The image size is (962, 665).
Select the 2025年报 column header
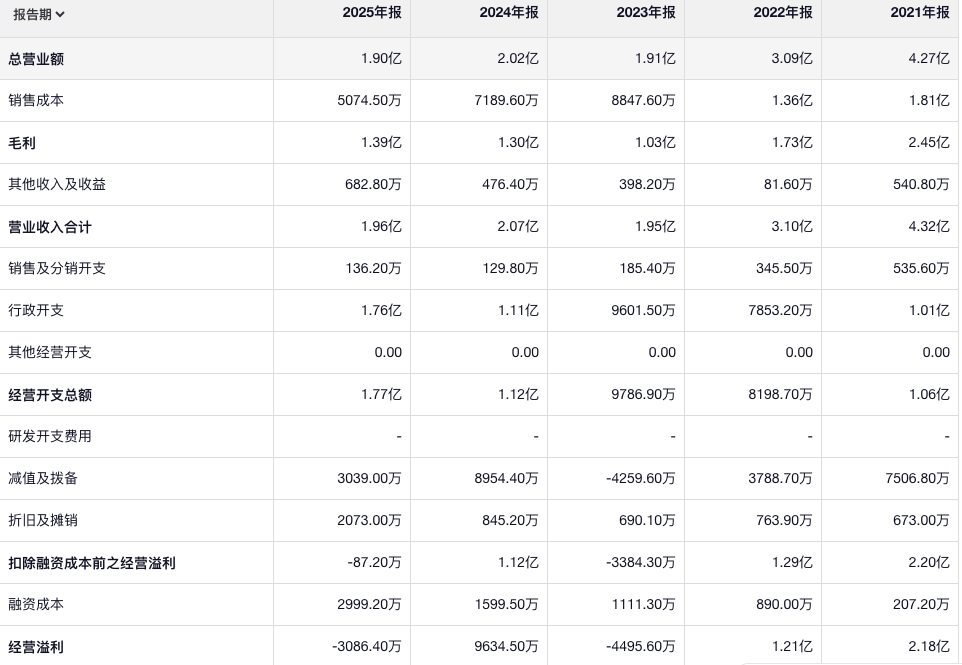(371, 13)
